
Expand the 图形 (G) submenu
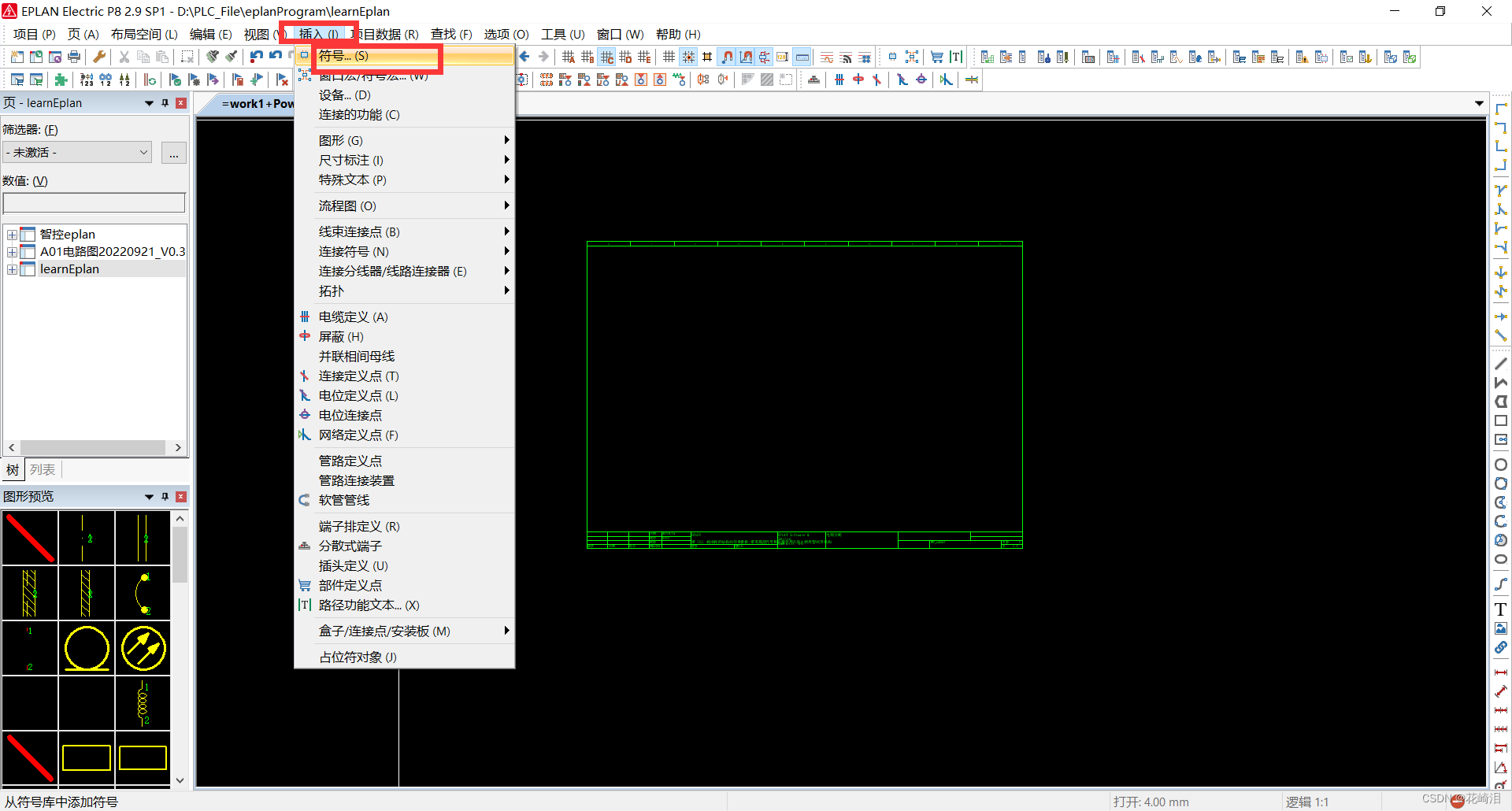click(x=404, y=140)
